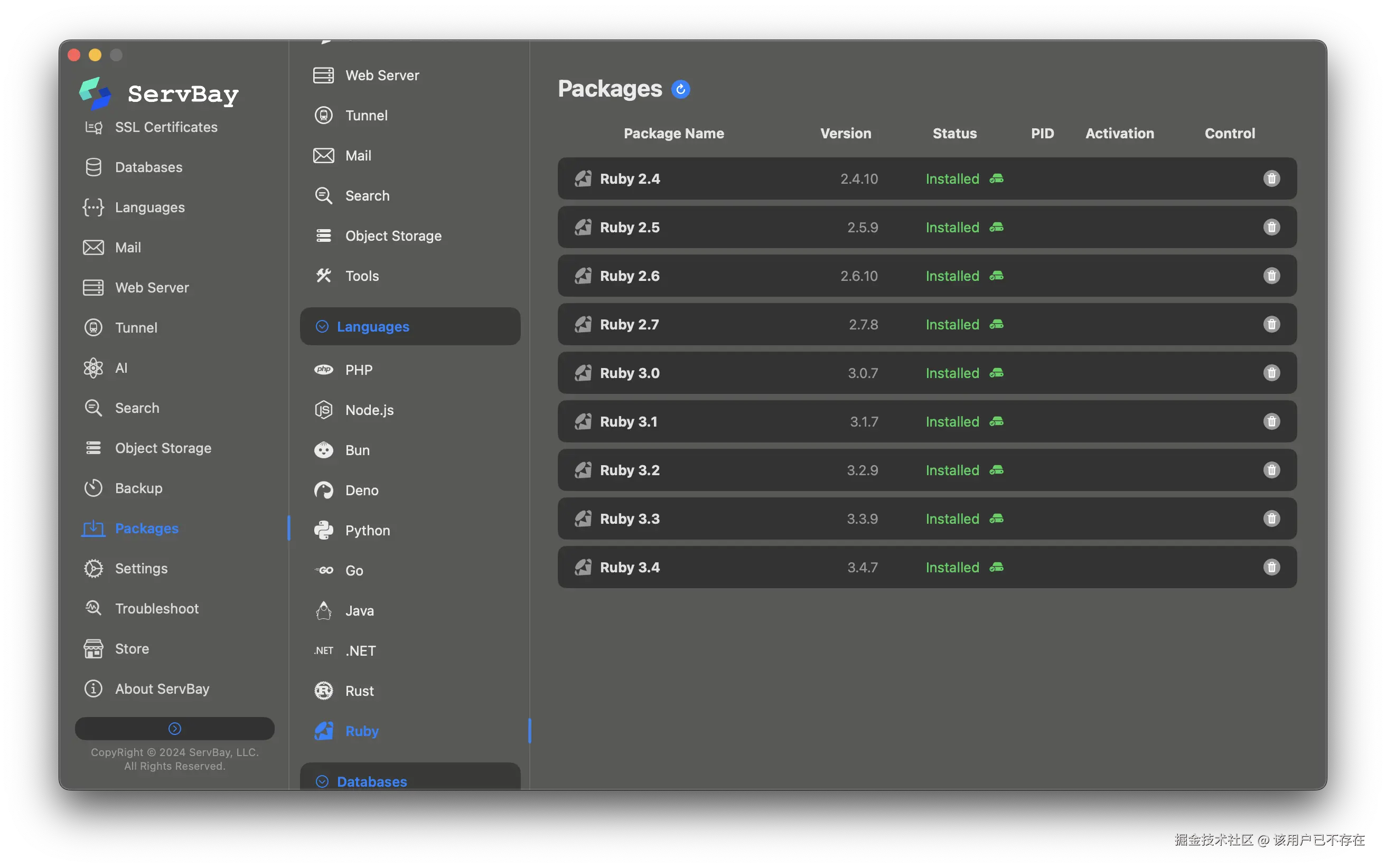
Task: Click the sidebar collapse arrow button
Action: pyautogui.click(x=174, y=729)
